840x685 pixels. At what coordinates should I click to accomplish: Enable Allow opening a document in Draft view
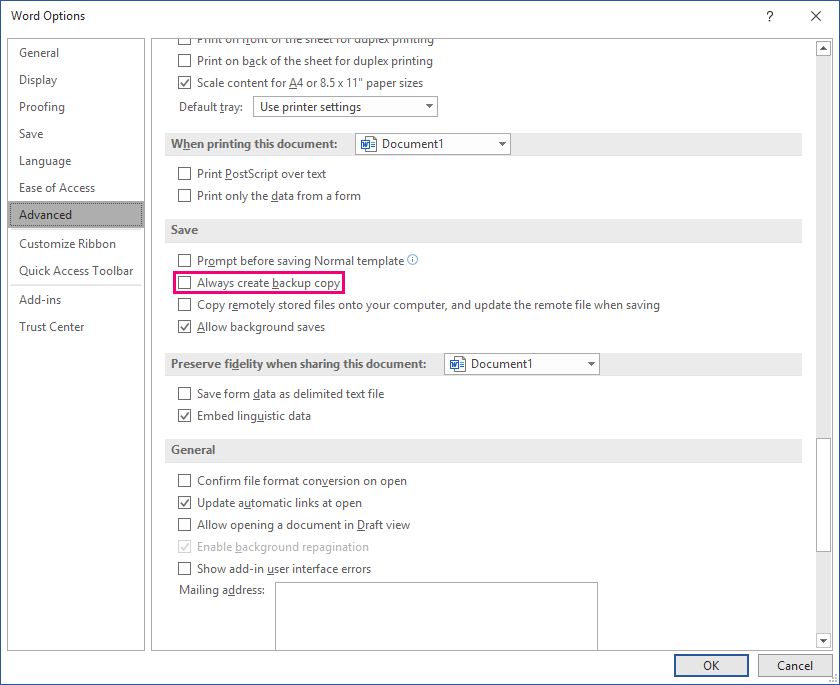click(x=184, y=525)
